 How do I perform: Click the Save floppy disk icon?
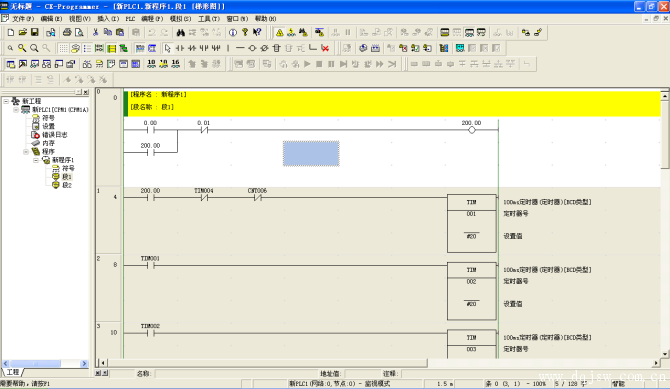(35, 32)
